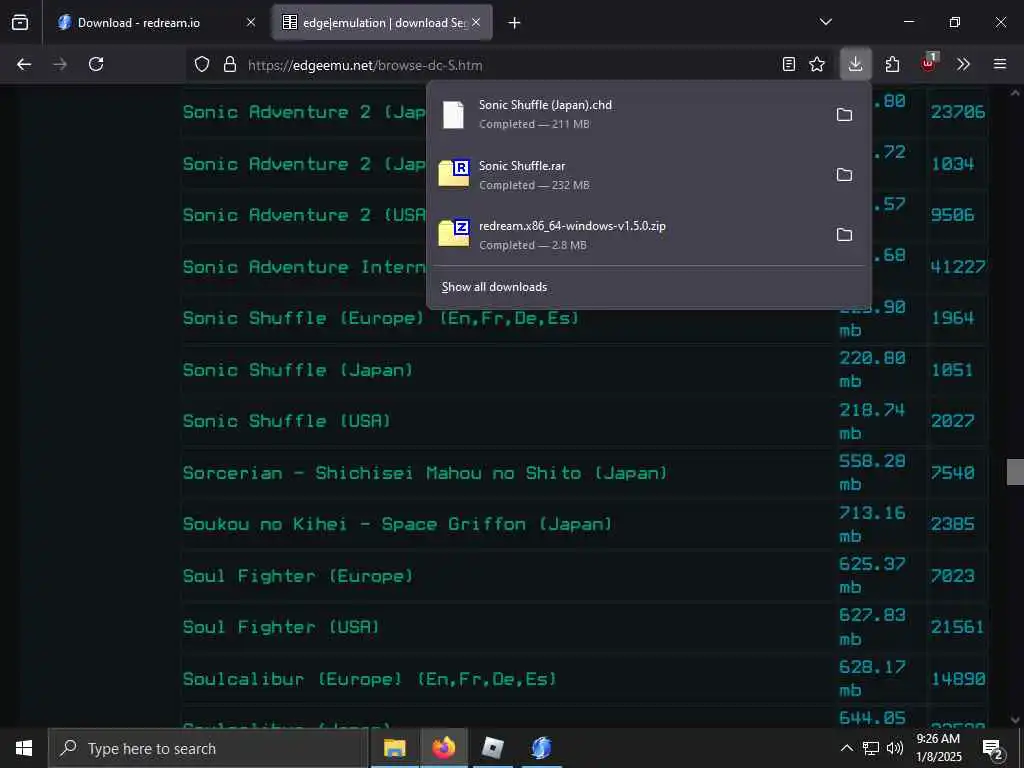Bookmark this page with star icon
1024x768 pixels.
817,64
